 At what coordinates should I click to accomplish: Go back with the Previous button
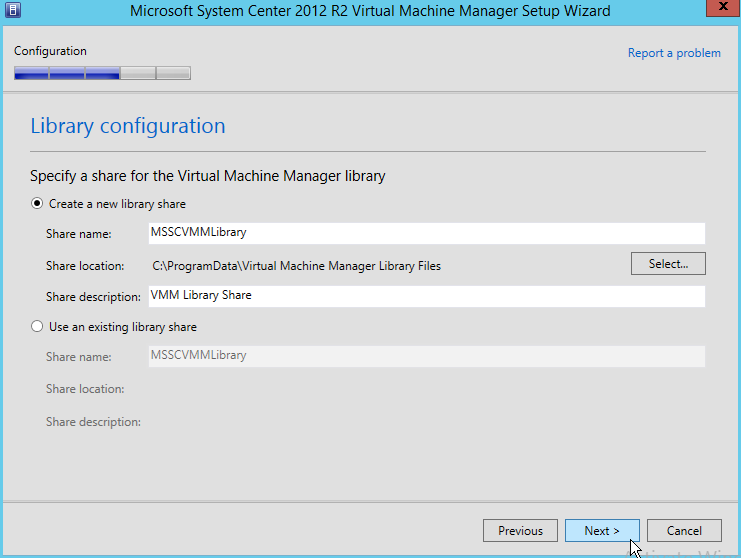pos(520,531)
